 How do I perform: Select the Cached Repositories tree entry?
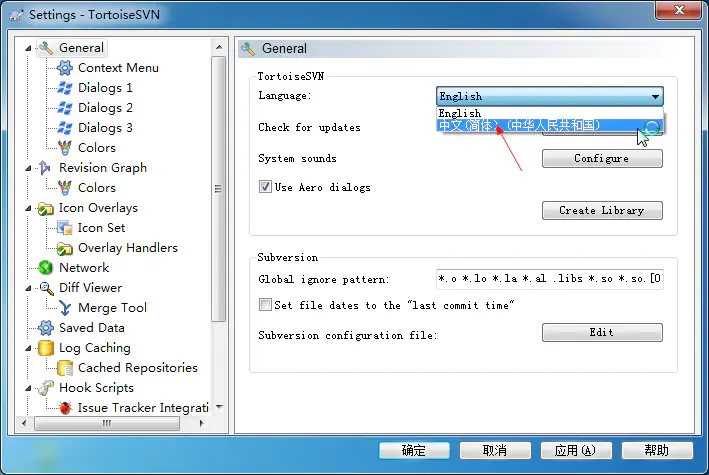(x=138, y=368)
